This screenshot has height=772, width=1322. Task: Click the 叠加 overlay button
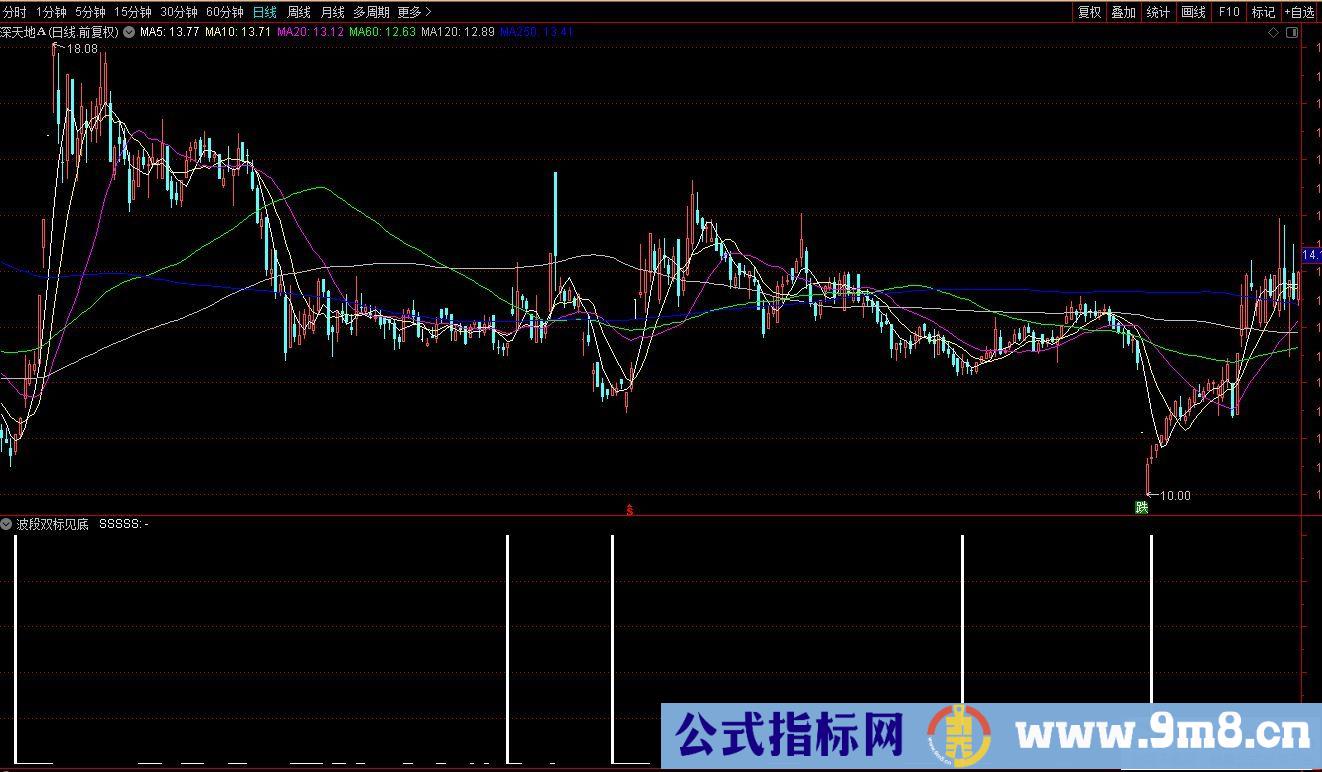pos(1124,12)
